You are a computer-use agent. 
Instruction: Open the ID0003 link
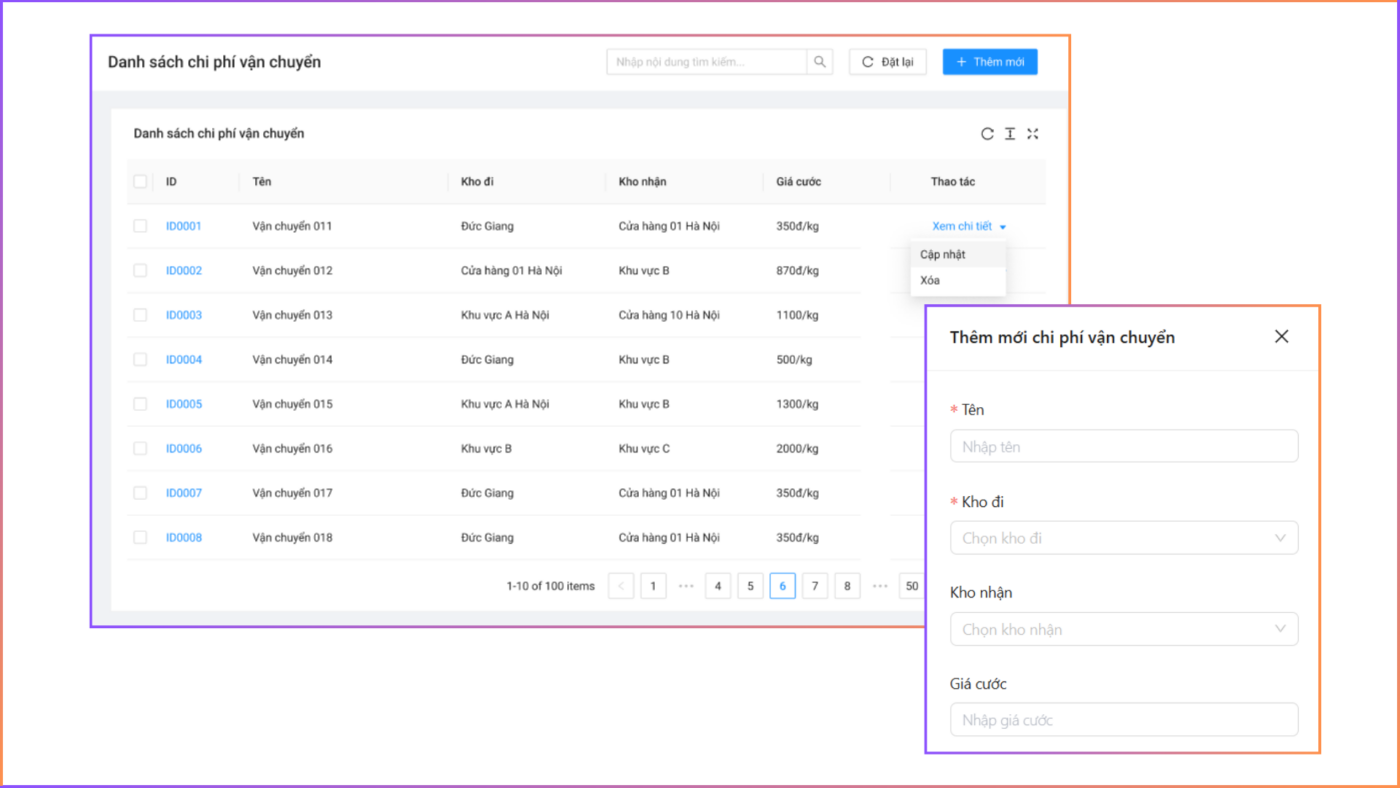tap(184, 315)
